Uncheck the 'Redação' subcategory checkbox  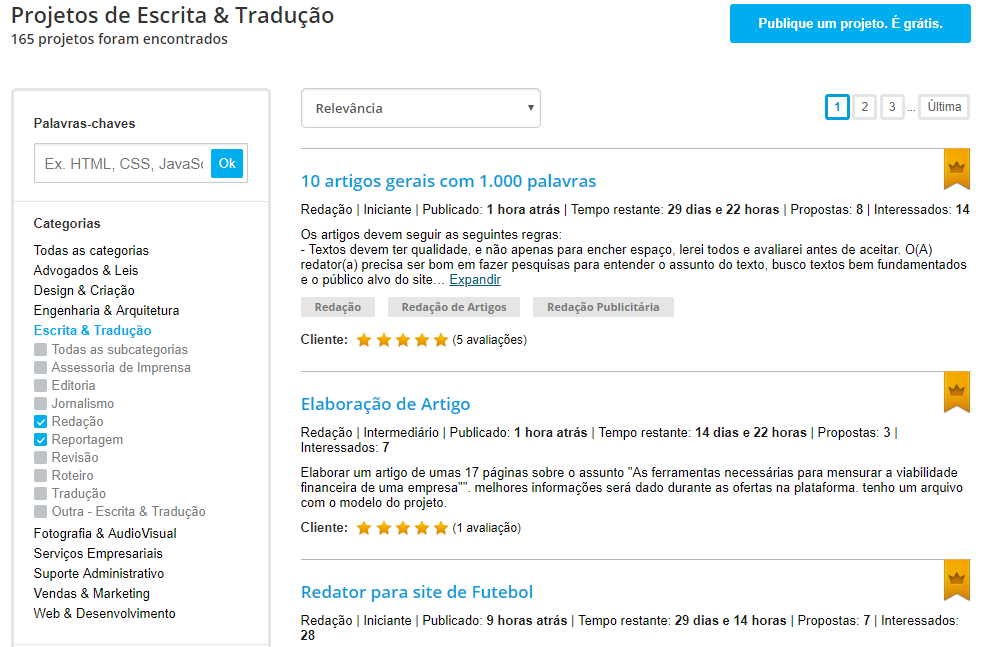tap(40, 422)
